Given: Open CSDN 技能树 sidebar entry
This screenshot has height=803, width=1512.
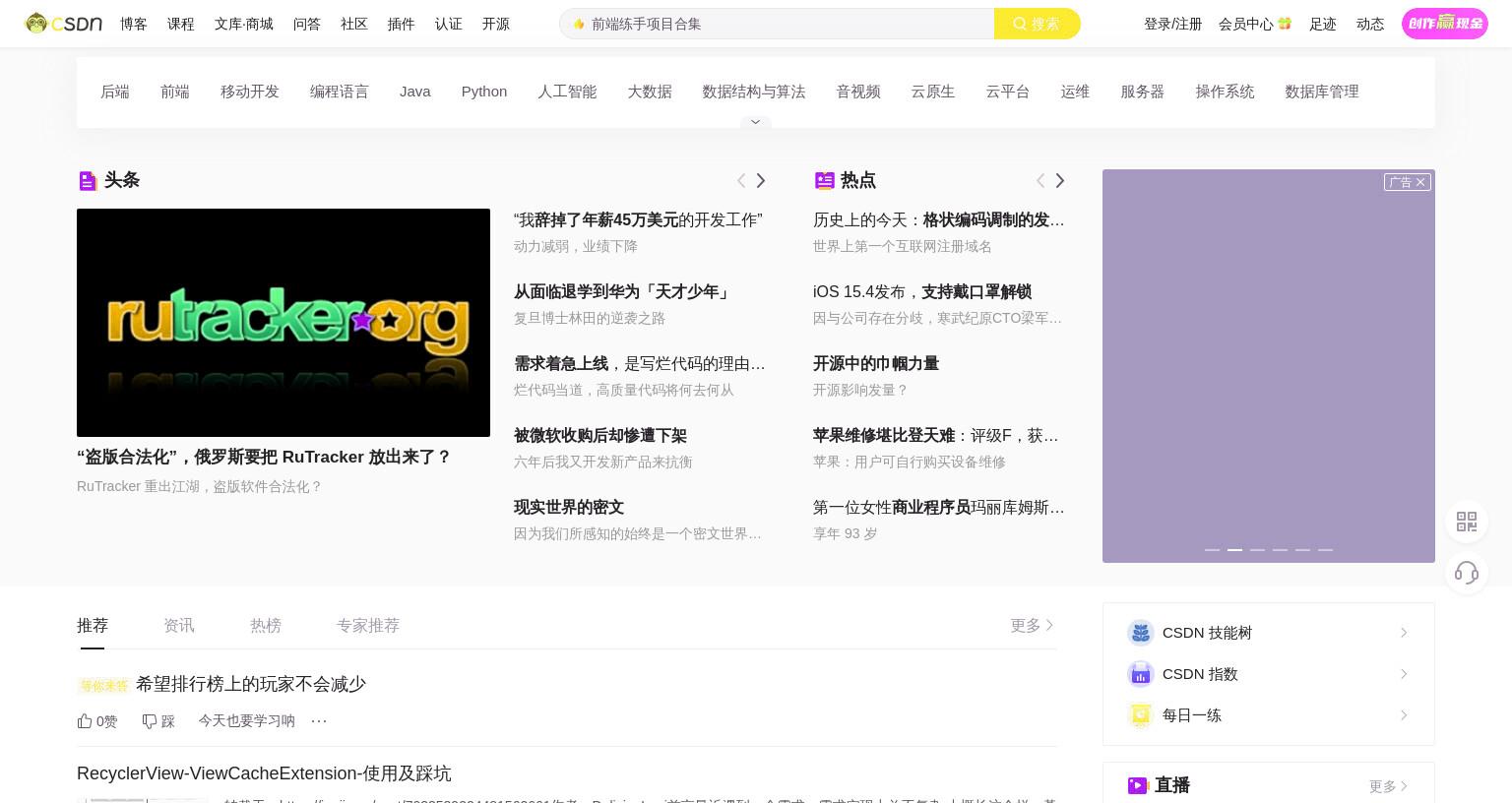Looking at the screenshot, I should pos(1268,633).
